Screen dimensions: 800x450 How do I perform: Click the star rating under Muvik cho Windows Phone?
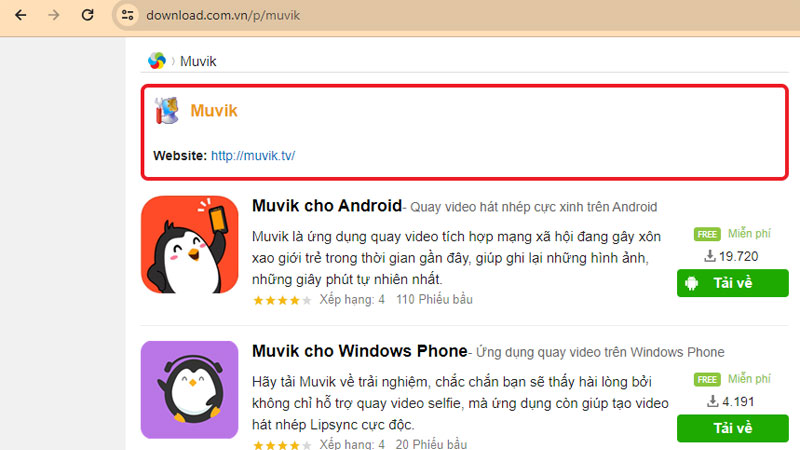(282, 445)
